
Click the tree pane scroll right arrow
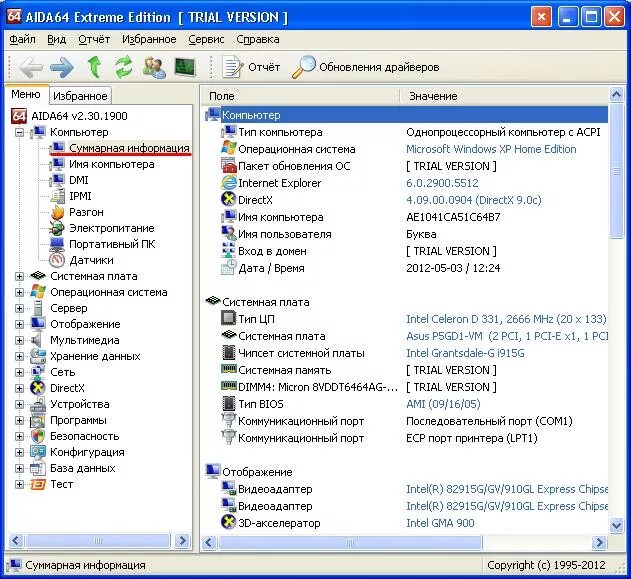coord(182,540)
